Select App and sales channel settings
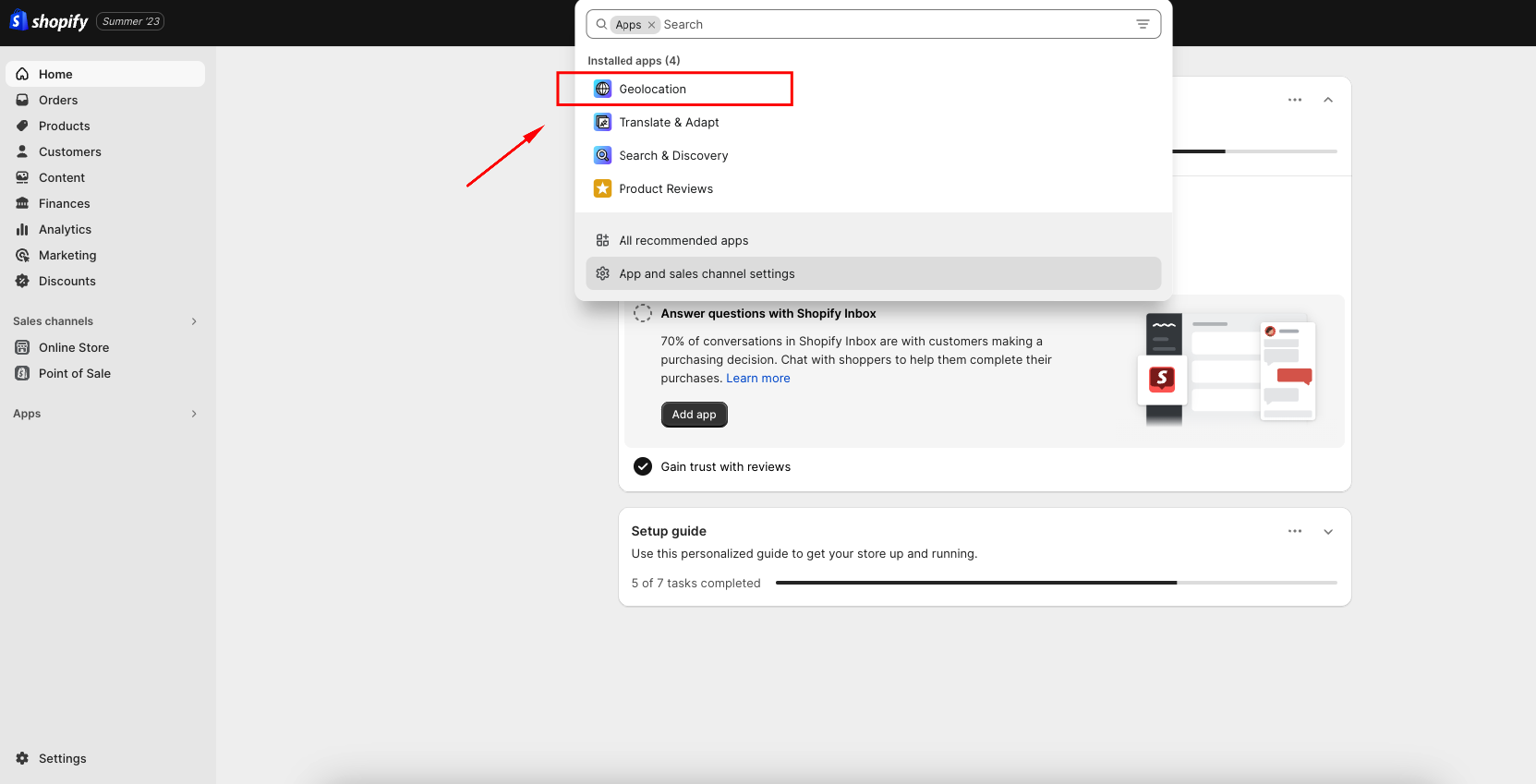This screenshot has height=784, width=1536. coord(707,273)
